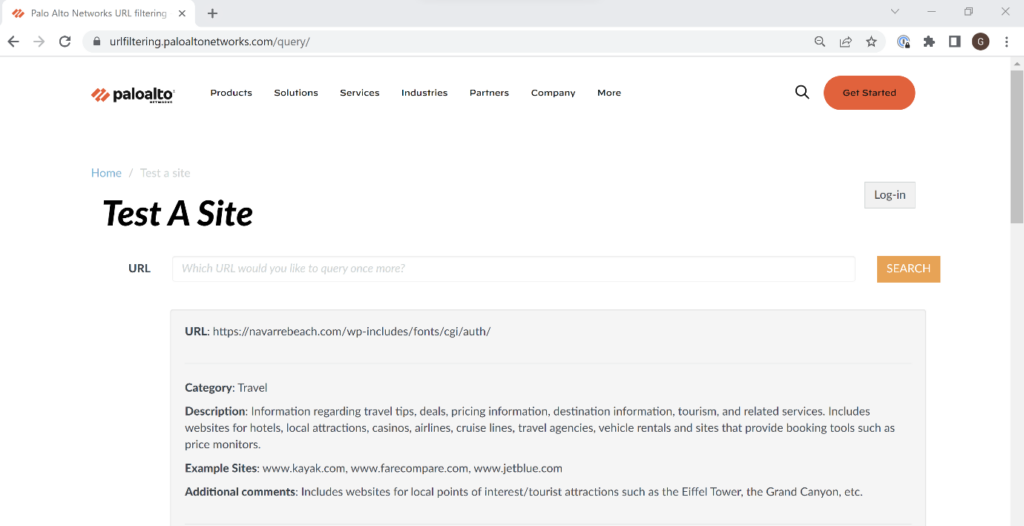This screenshot has width=1024, height=526.
Task: Click the browser forward arrow
Action: [x=39, y=42]
